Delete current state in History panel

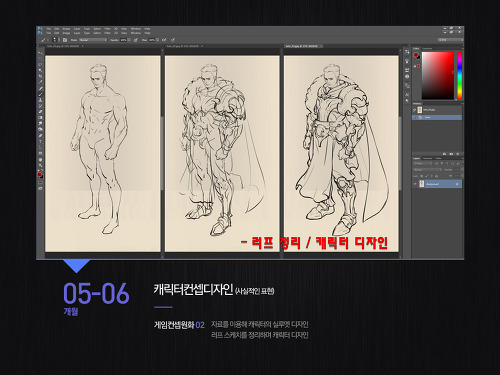[458, 154]
